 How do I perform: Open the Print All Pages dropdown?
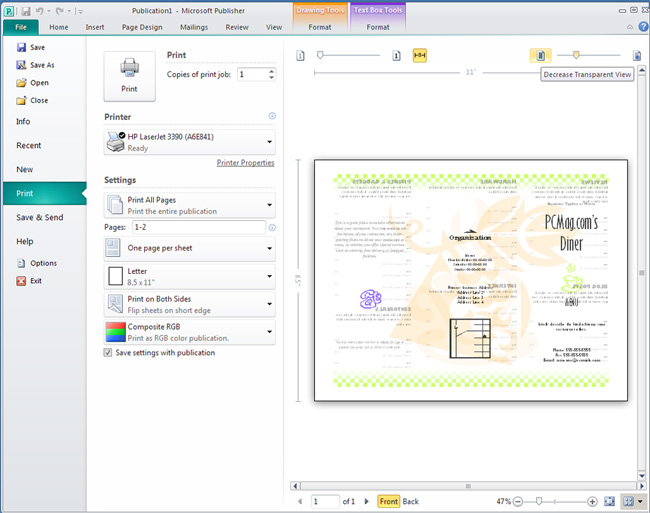pos(189,205)
